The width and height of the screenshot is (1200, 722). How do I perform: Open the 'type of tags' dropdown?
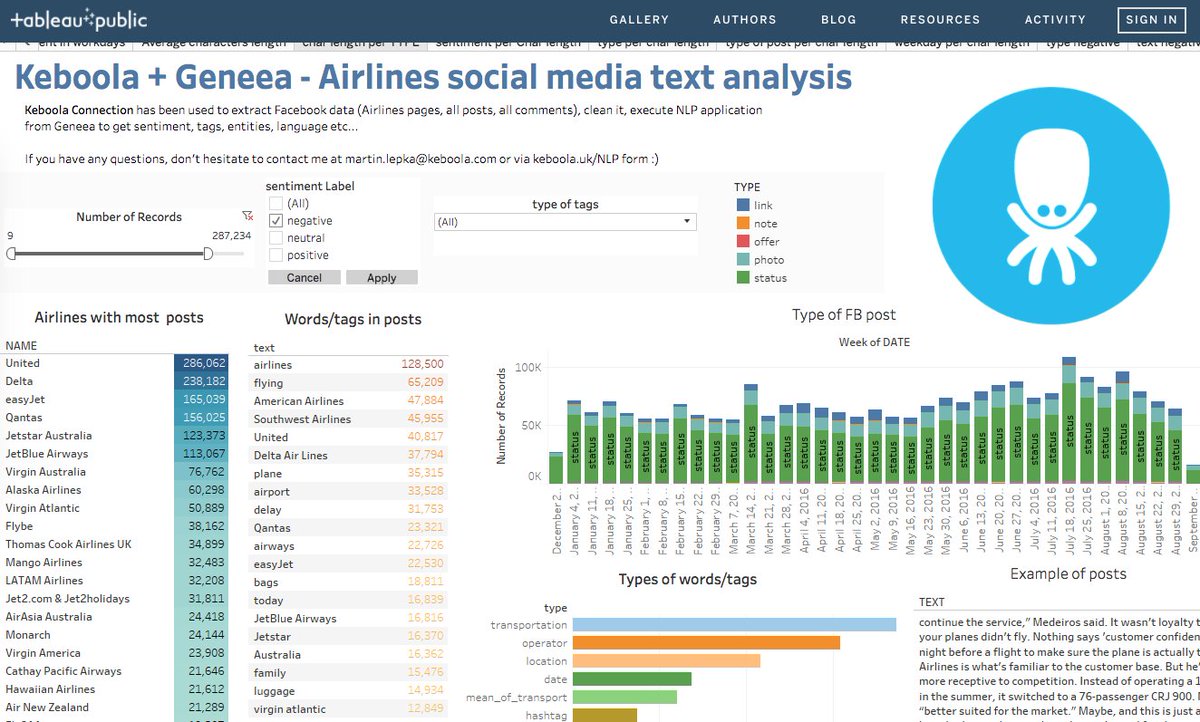[x=686, y=221]
